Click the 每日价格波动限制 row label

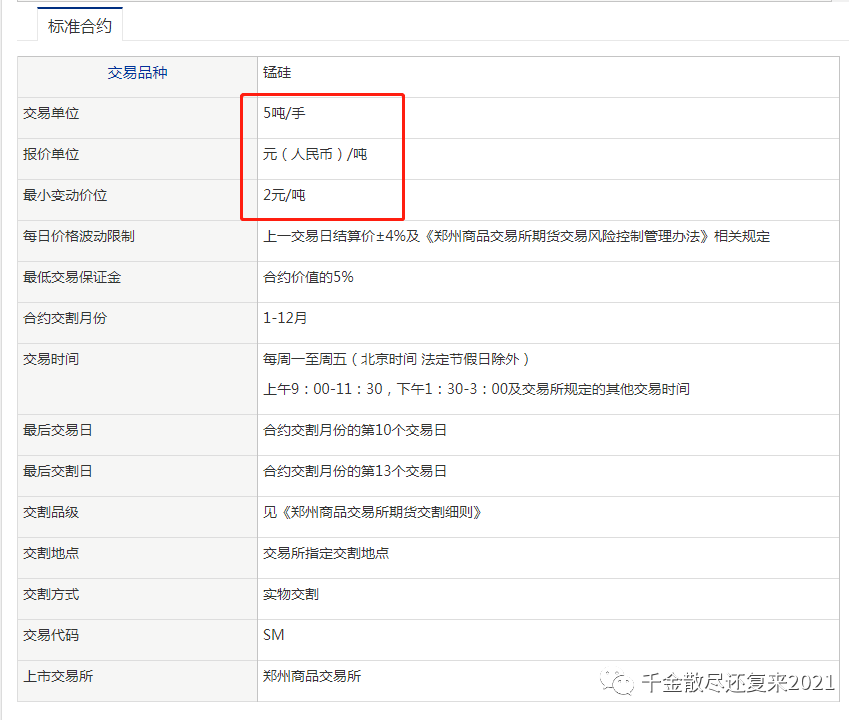[x=79, y=236]
